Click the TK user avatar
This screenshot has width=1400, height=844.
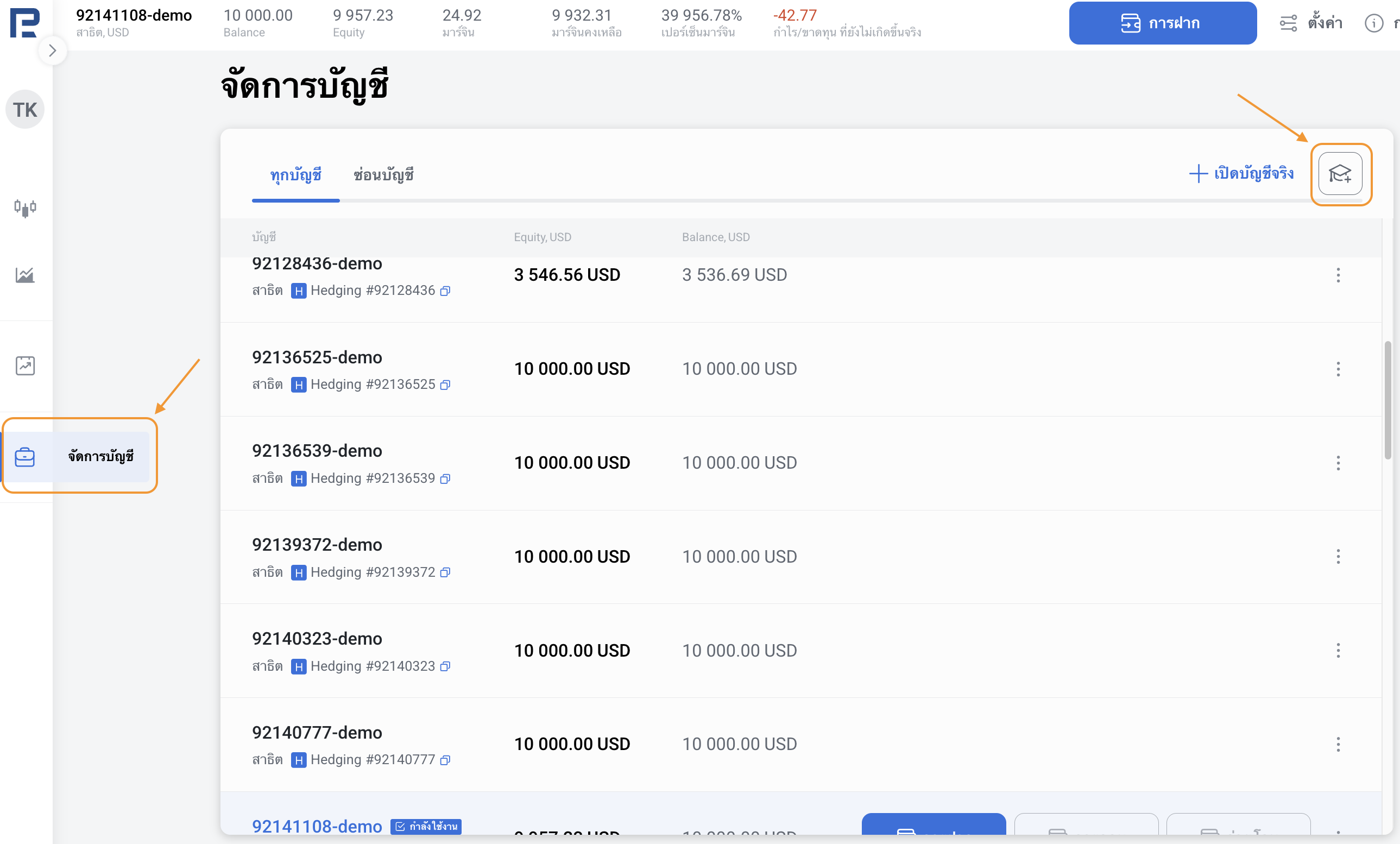pos(25,110)
